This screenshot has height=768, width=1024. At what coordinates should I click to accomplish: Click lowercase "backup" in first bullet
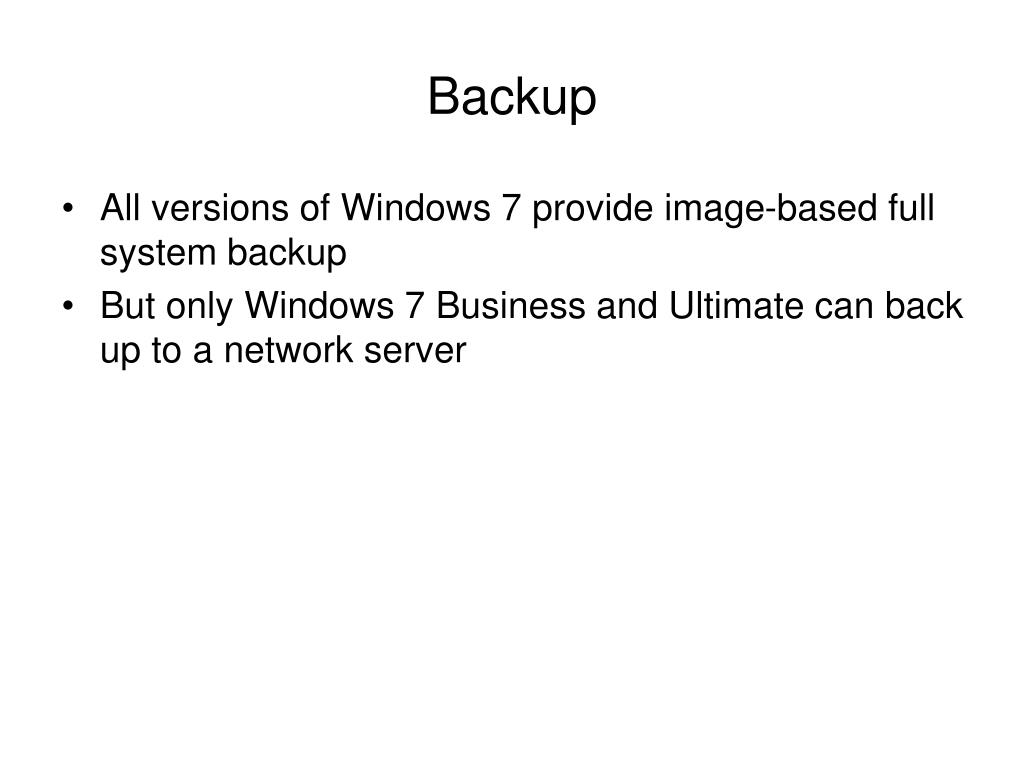[x=287, y=253]
